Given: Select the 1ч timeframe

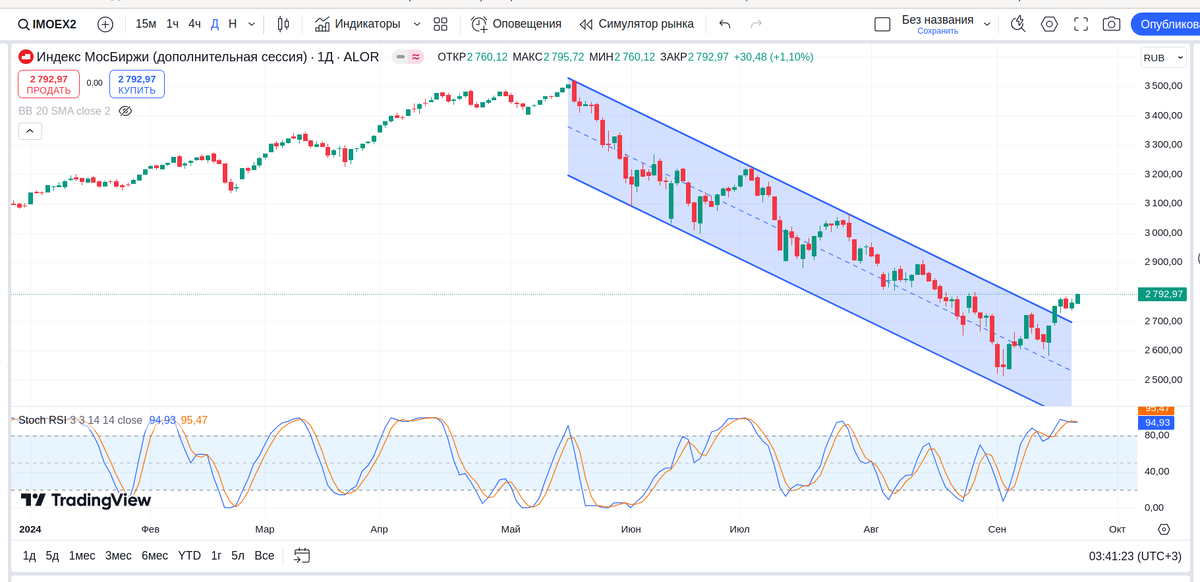Looking at the screenshot, I should [173, 23].
